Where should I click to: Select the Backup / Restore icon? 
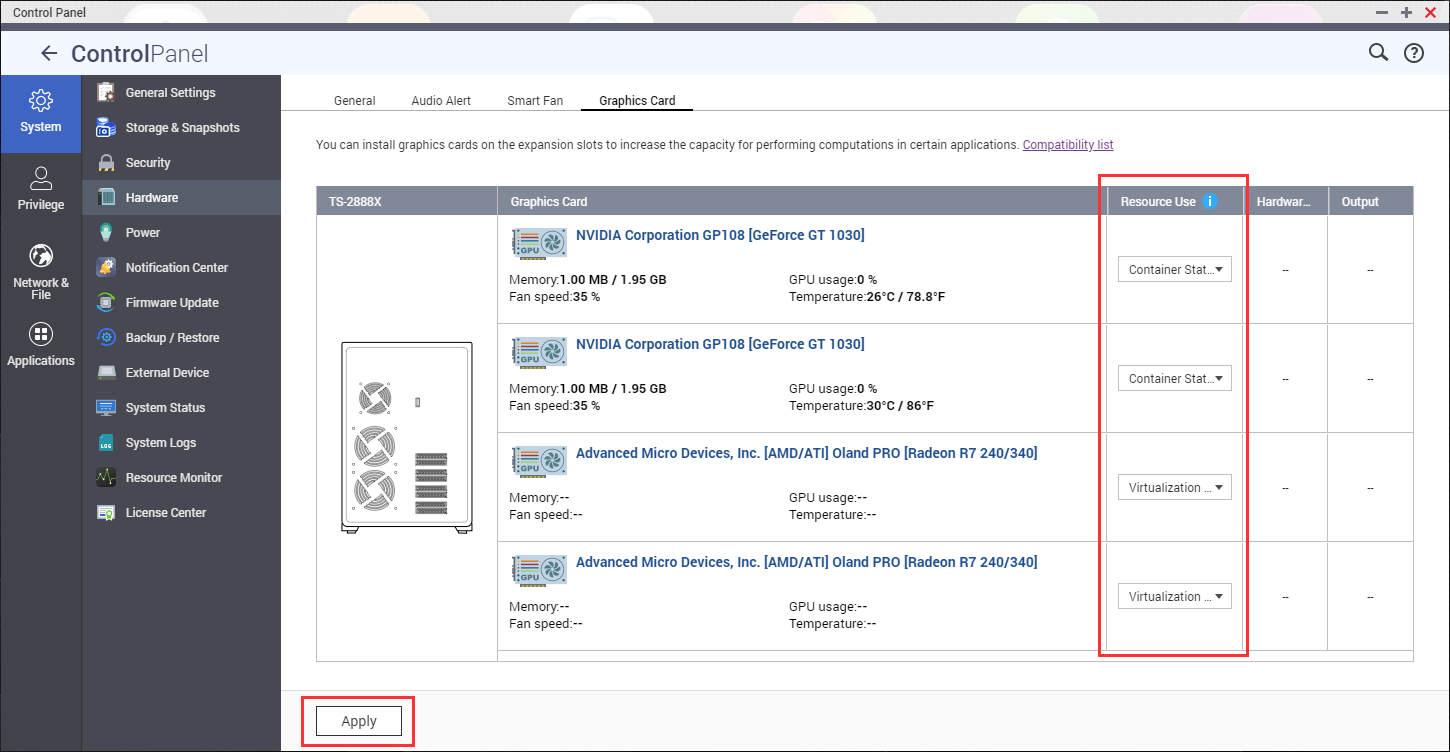(105, 337)
